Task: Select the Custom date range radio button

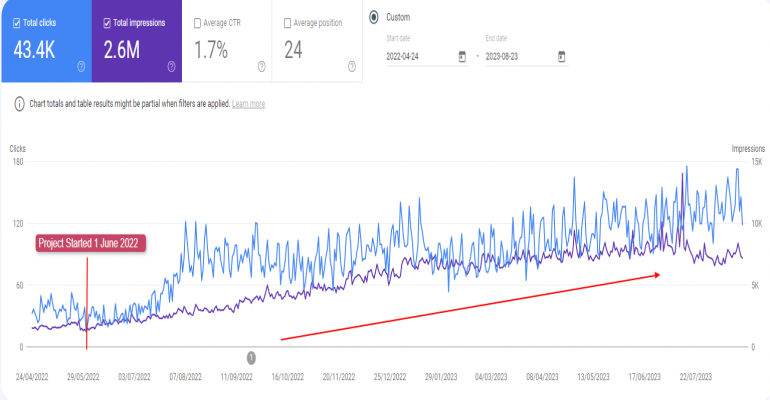Action: [x=373, y=17]
